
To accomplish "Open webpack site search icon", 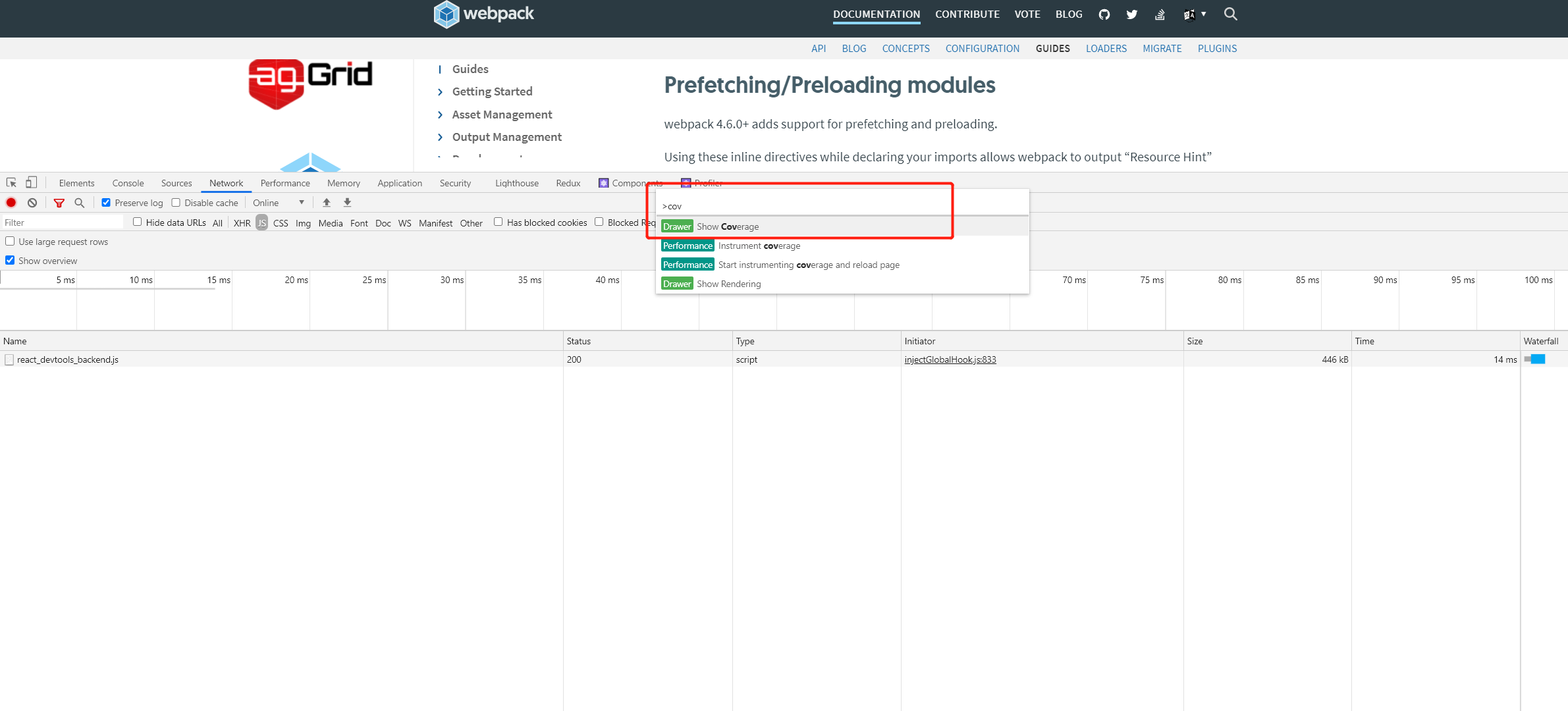I will click(1230, 14).
